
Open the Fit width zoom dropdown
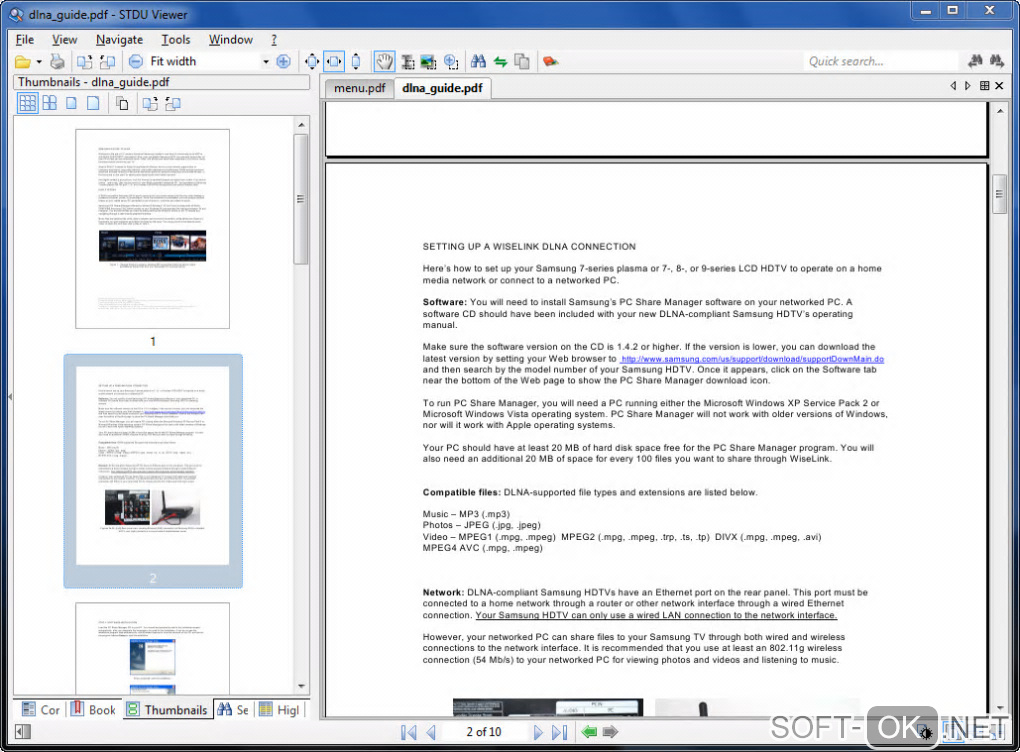point(265,62)
